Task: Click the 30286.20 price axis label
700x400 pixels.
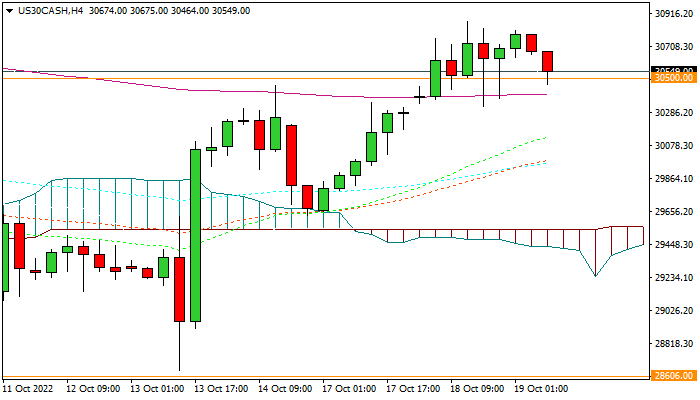Action: (x=673, y=113)
